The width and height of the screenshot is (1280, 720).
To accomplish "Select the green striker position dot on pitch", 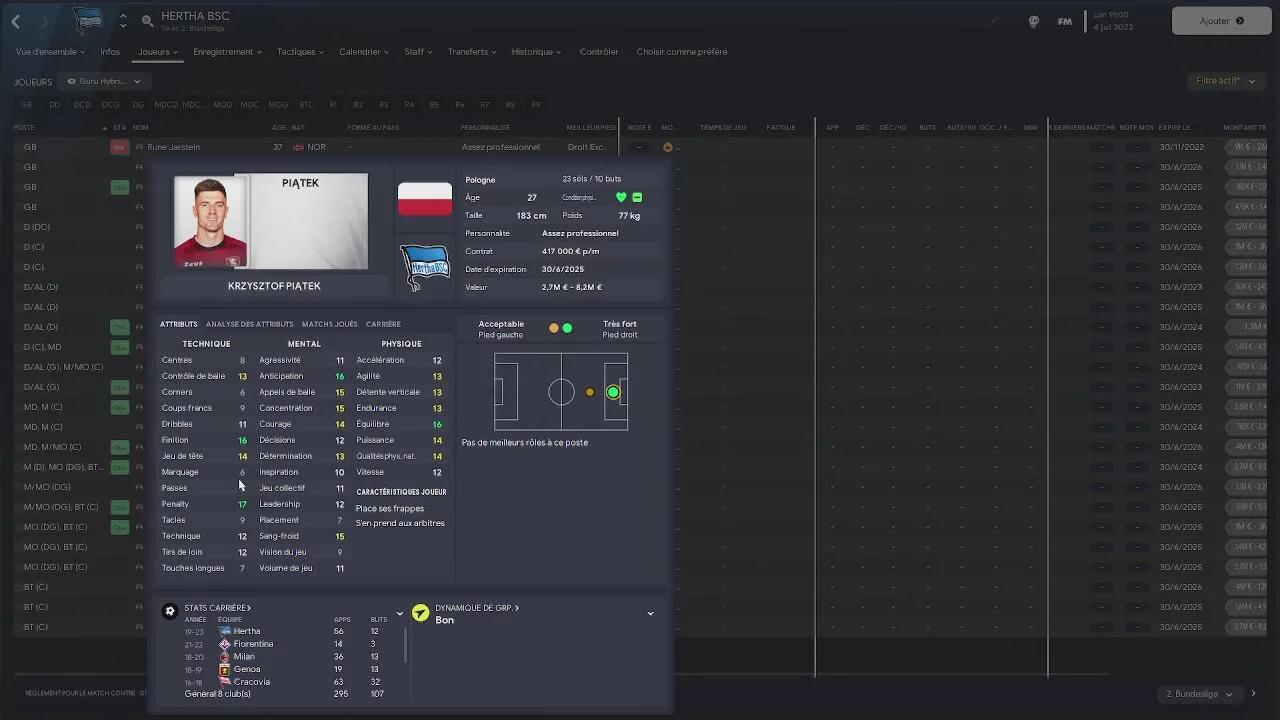I will pyautogui.click(x=613, y=392).
